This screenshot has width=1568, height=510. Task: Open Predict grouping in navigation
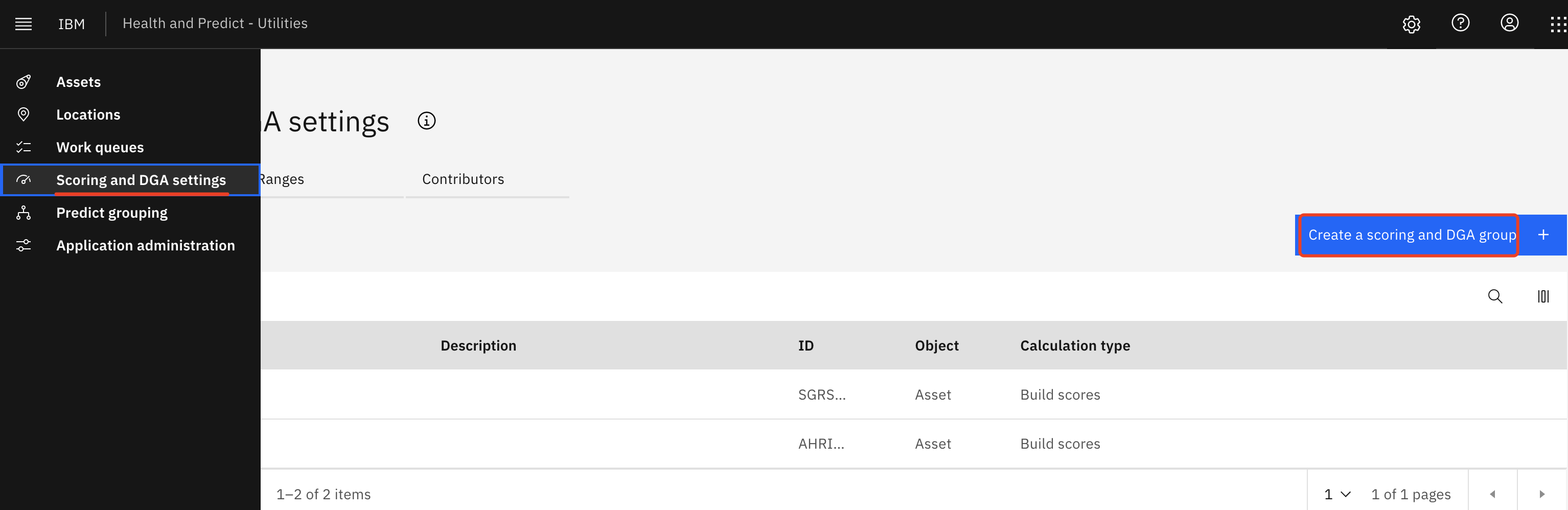pos(130,213)
